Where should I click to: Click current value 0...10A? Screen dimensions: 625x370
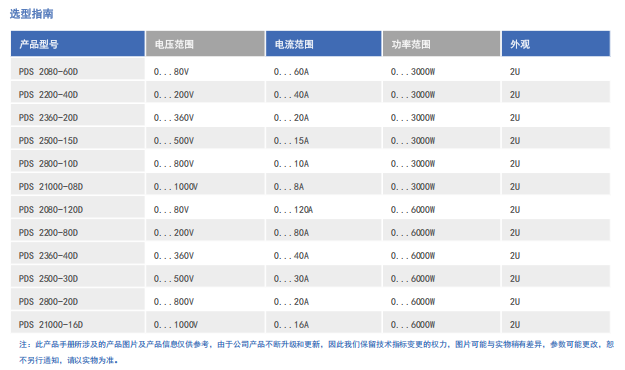(x=291, y=164)
